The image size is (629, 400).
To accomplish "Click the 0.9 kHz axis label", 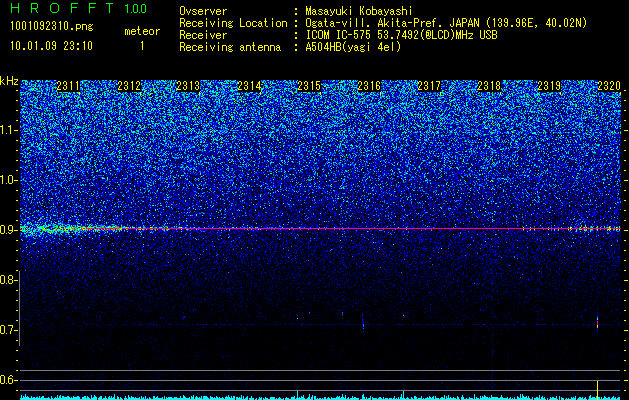I will tap(9, 230).
